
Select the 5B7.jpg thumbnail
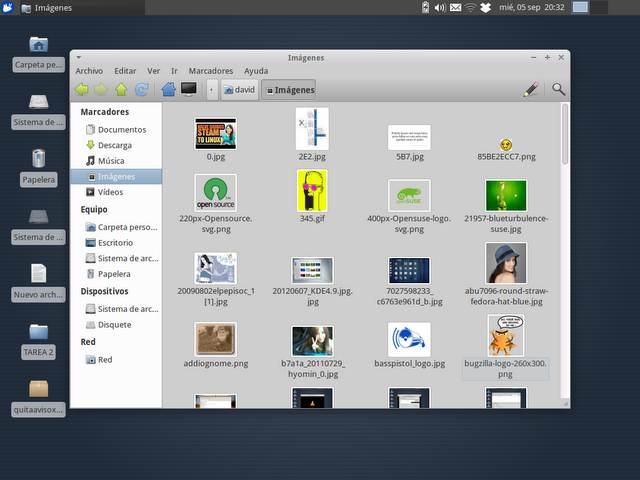tap(409, 138)
